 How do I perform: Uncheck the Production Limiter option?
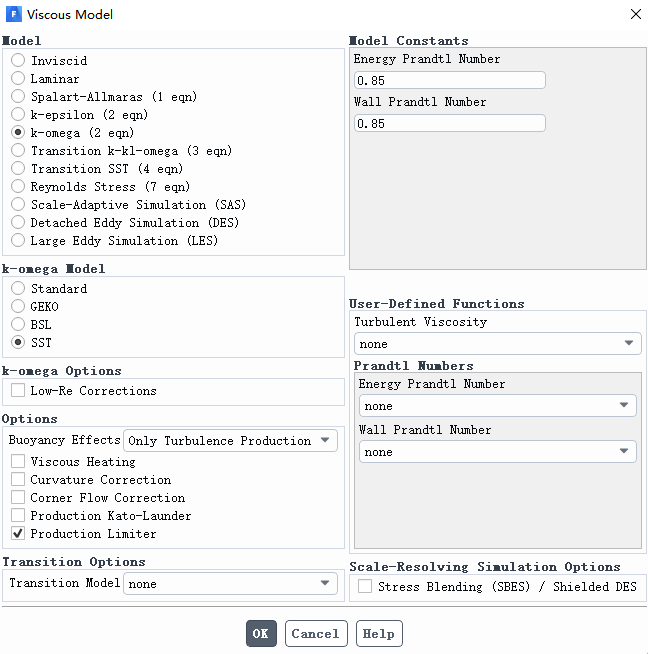point(18,533)
